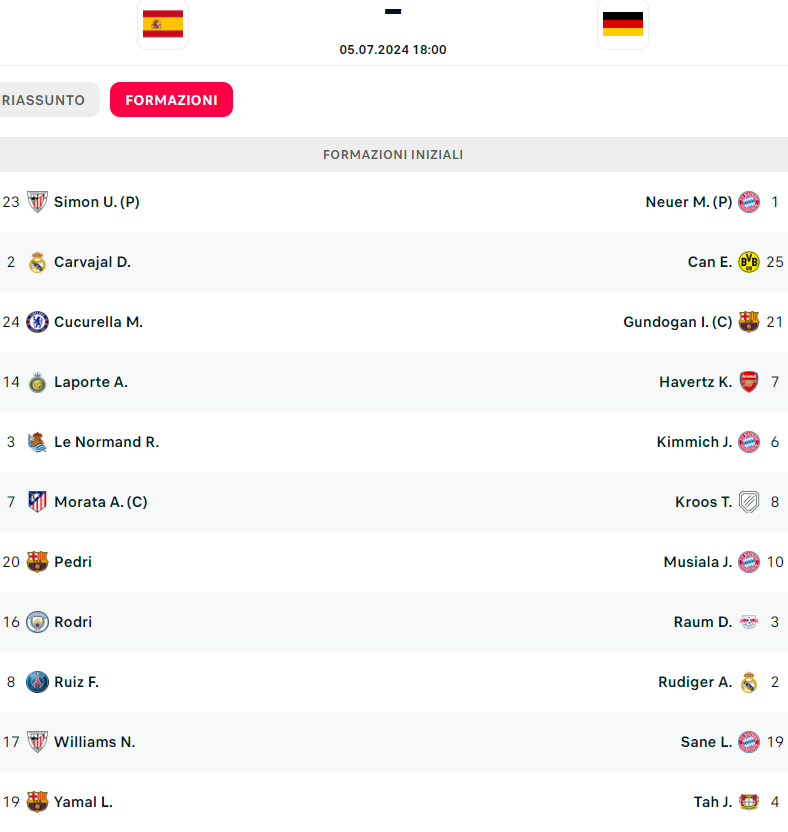The height and width of the screenshot is (832, 788).
Task: Click the Manchester City crest beside Rodri
Action: tap(37, 622)
